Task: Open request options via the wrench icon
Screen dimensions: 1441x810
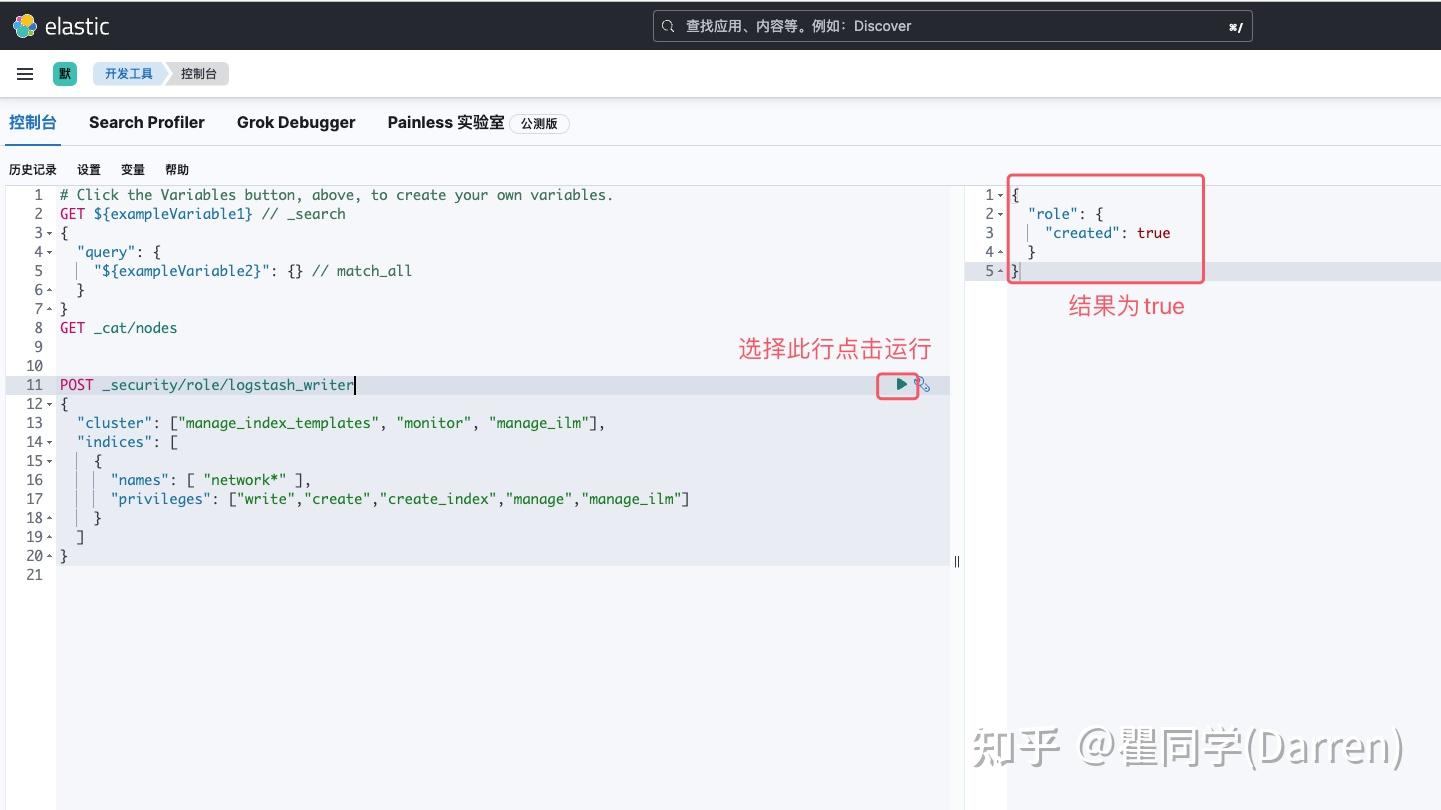Action: (921, 384)
